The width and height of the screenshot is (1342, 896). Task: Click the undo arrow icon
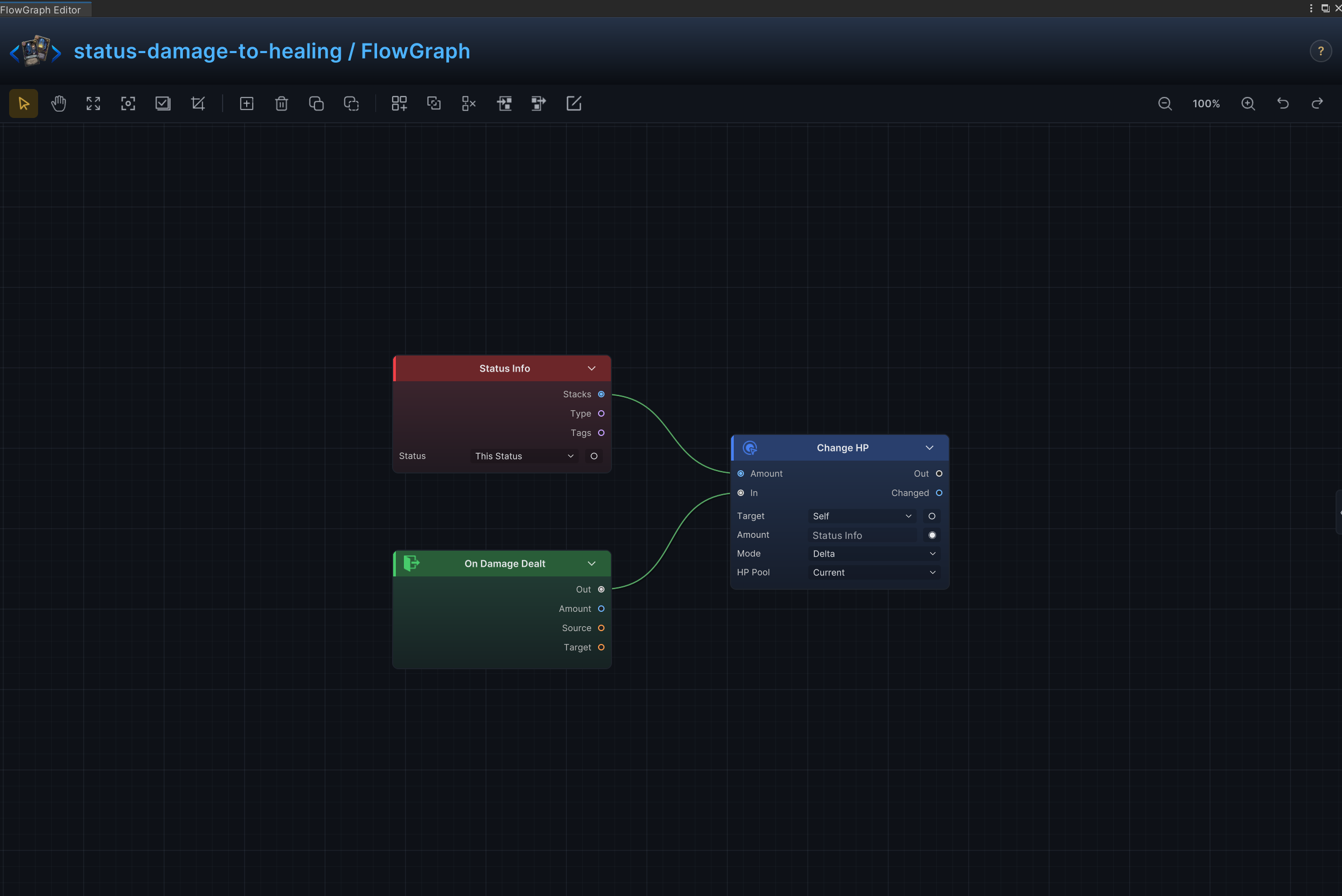point(1283,103)
